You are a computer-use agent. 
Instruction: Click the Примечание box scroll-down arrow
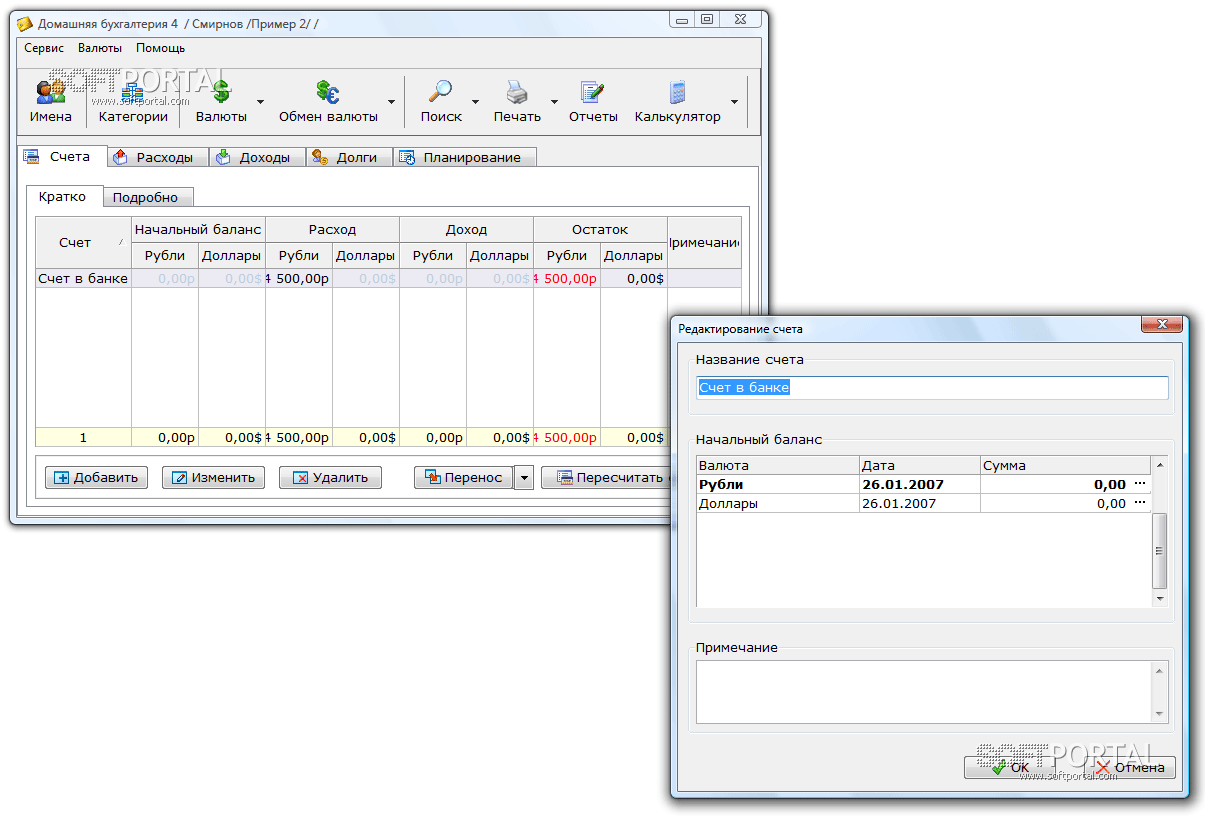[x=1160, y=714]
